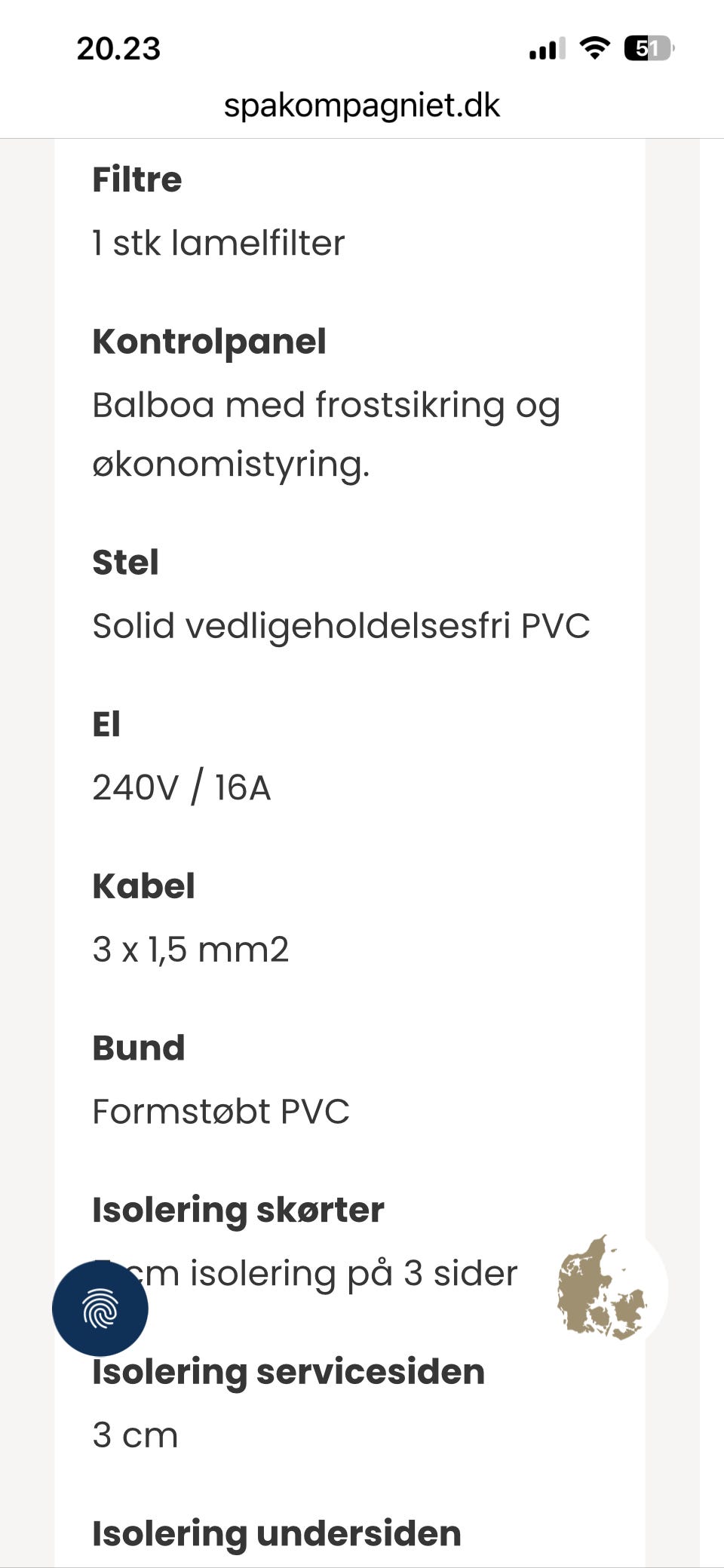Tap the 20.23 clock in status bar

[118, 49]
